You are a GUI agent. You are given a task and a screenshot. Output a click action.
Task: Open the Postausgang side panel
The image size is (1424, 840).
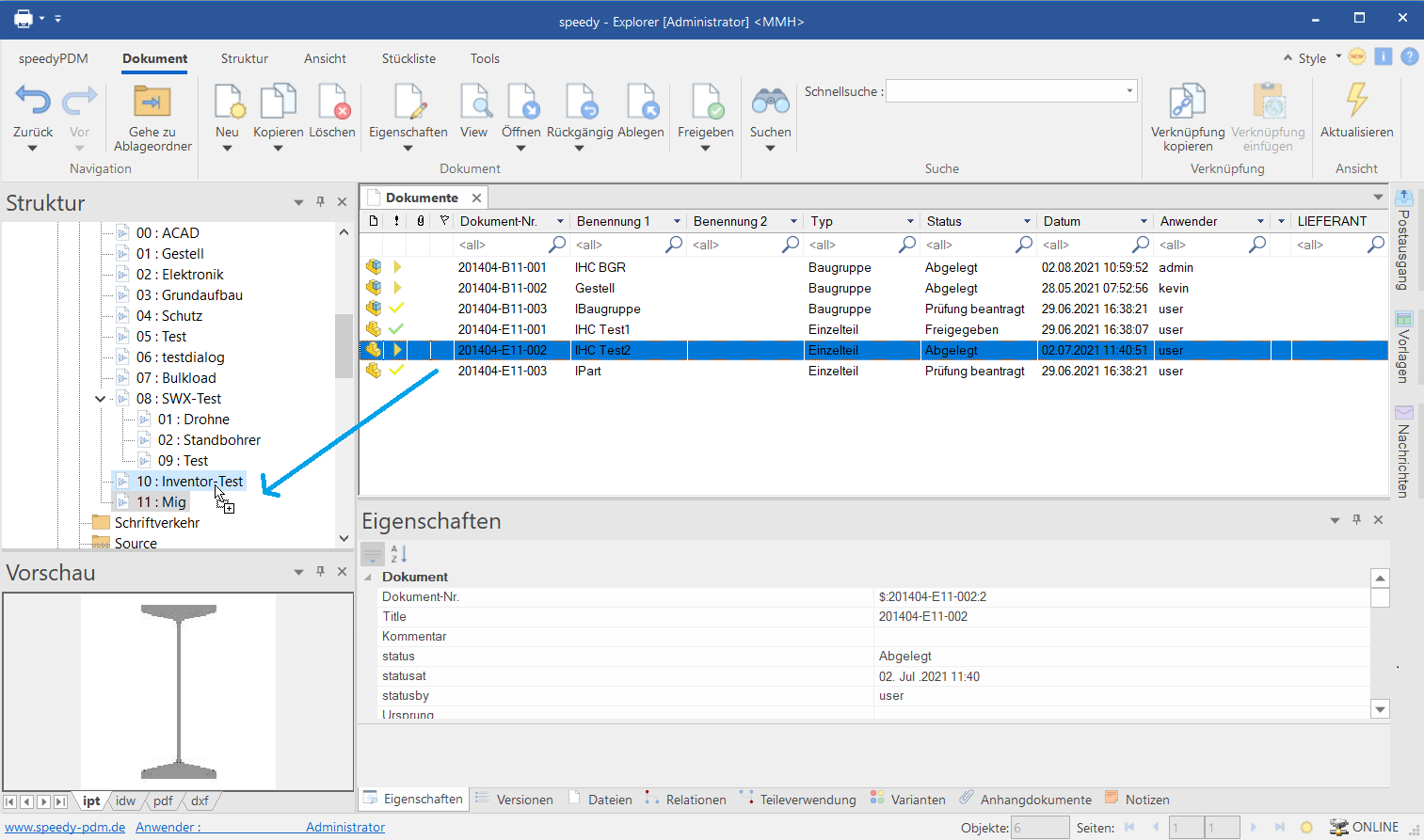coord(1403,241)
